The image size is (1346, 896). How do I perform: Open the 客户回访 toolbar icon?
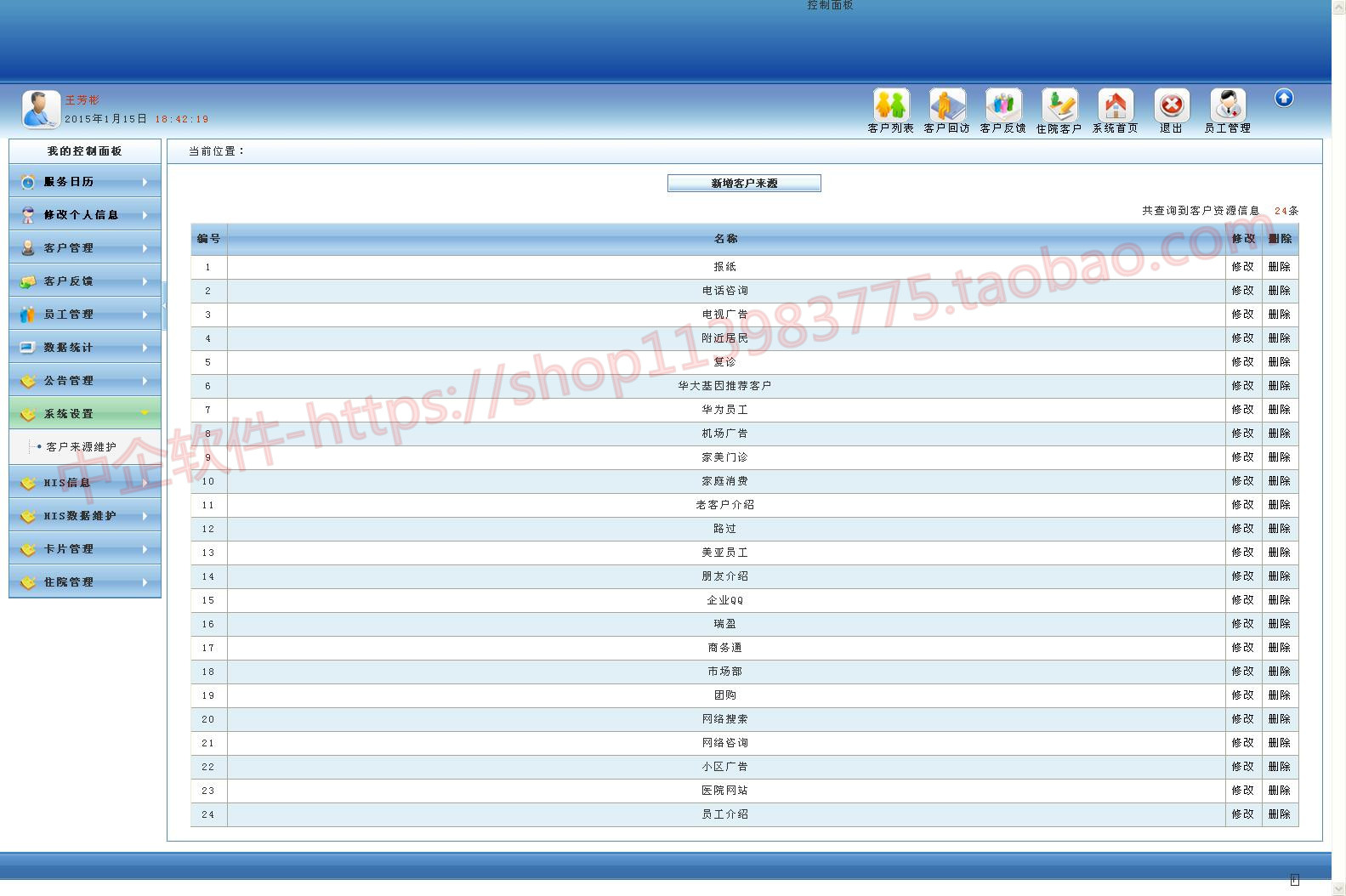pos(946,105)
